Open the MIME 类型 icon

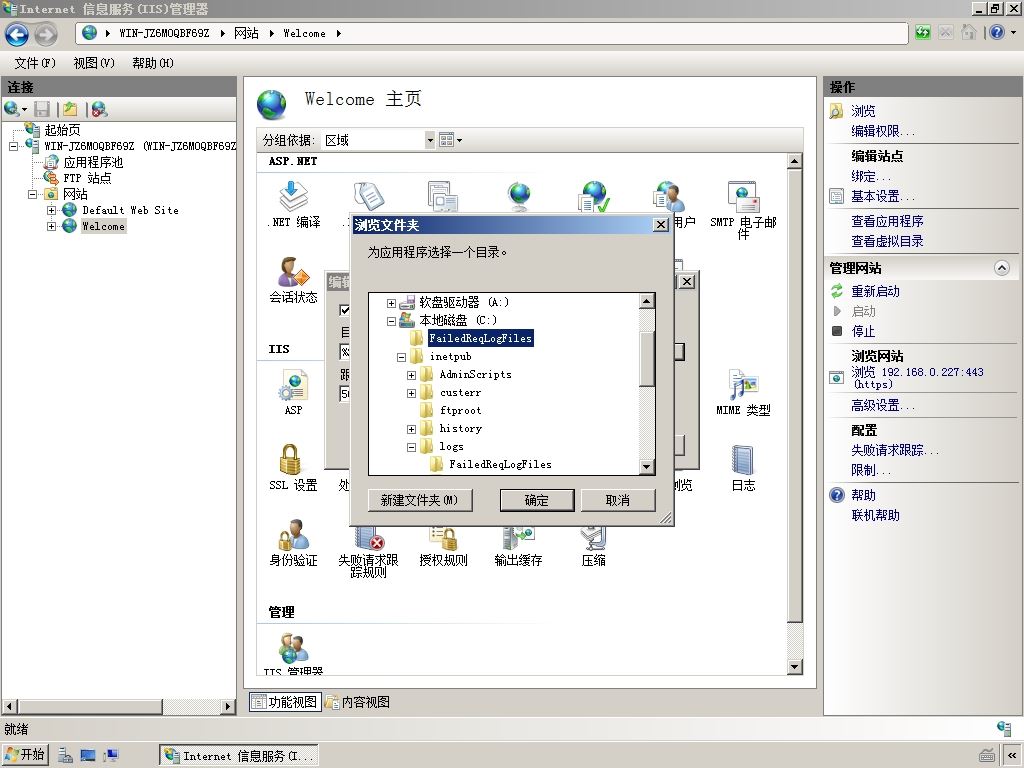pos(743,392)
